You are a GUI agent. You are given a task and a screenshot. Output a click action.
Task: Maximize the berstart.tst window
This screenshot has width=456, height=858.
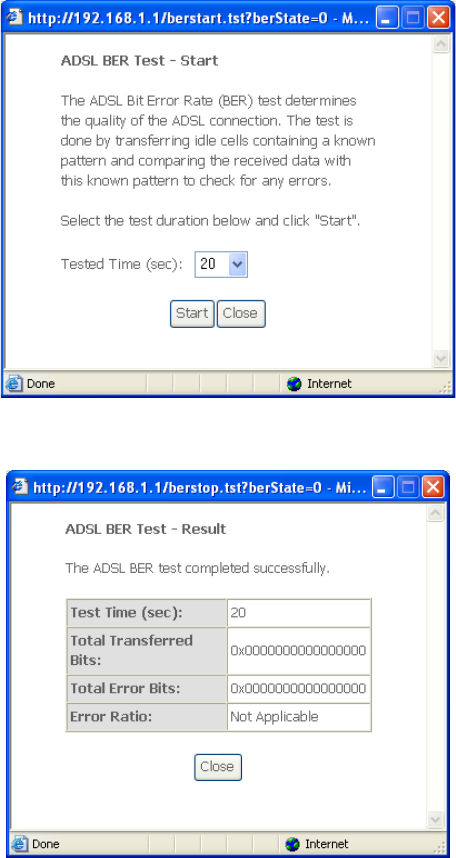click(412, 18)
